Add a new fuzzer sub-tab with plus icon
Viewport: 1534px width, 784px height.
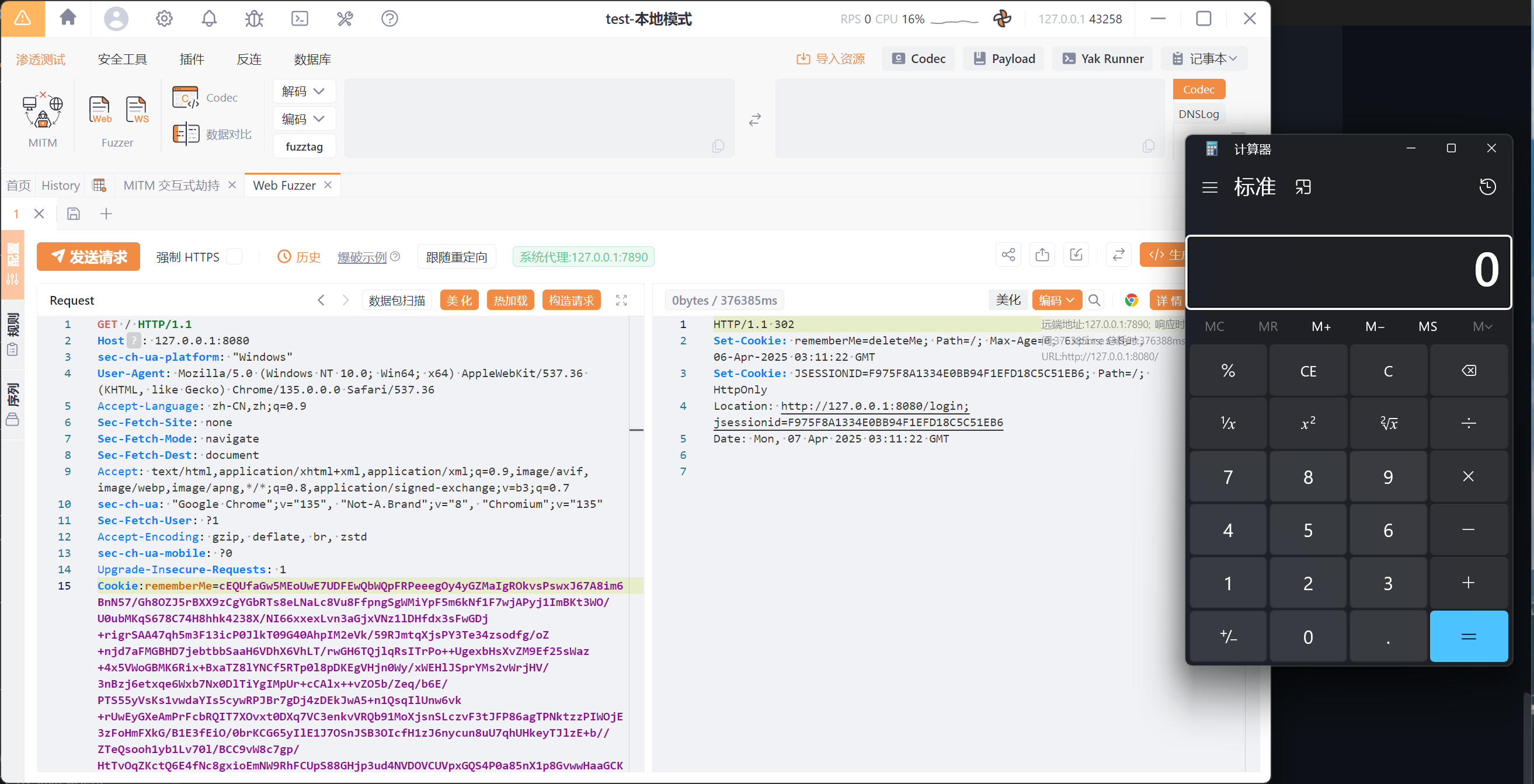point(106,214)
